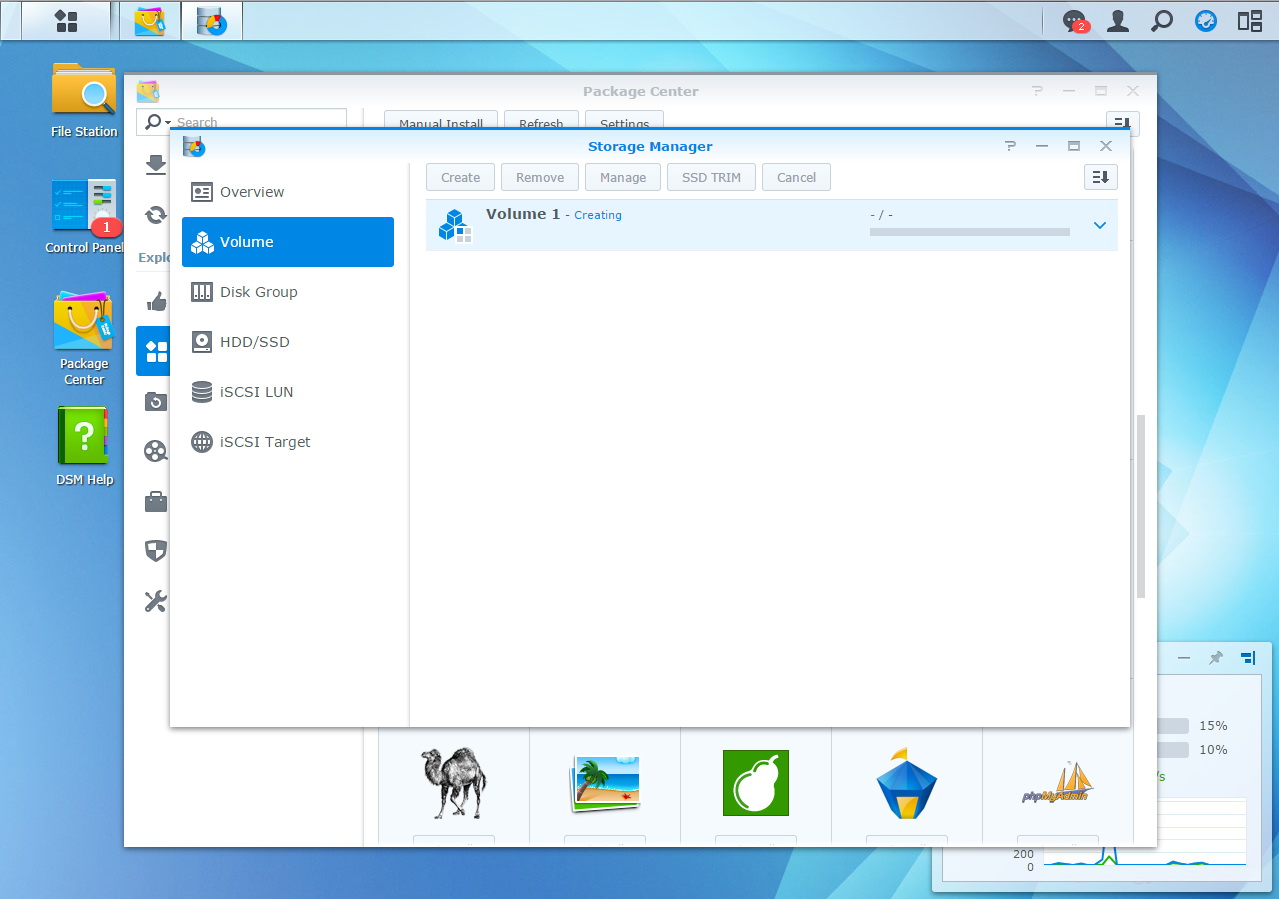Viewport: 1279px width, 899px height.
Task: Open the taskbar search magnifier
Action: tap(1161, 21)
